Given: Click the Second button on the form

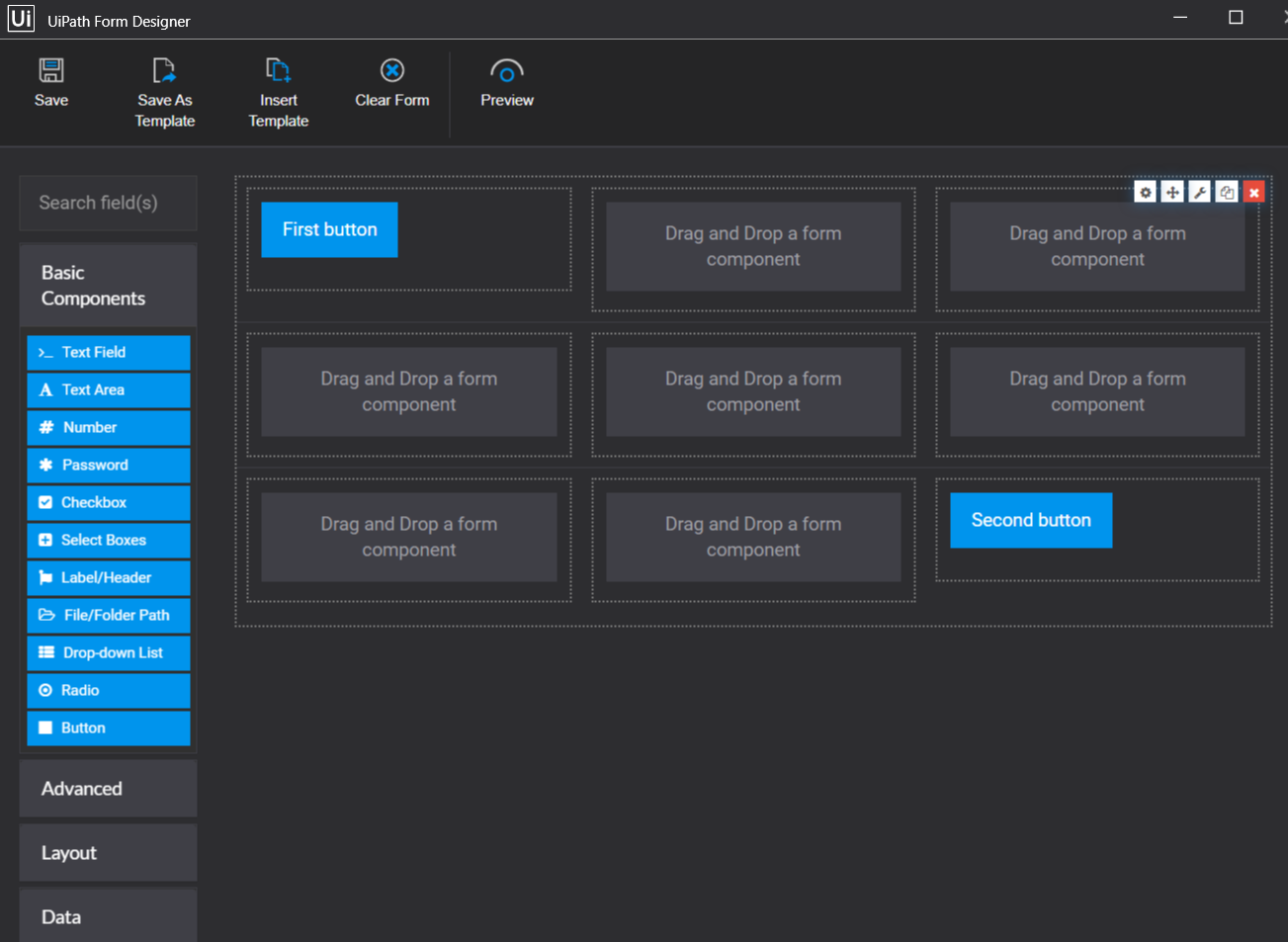Looking at the screenshot, I should (x=1031, y=520).
